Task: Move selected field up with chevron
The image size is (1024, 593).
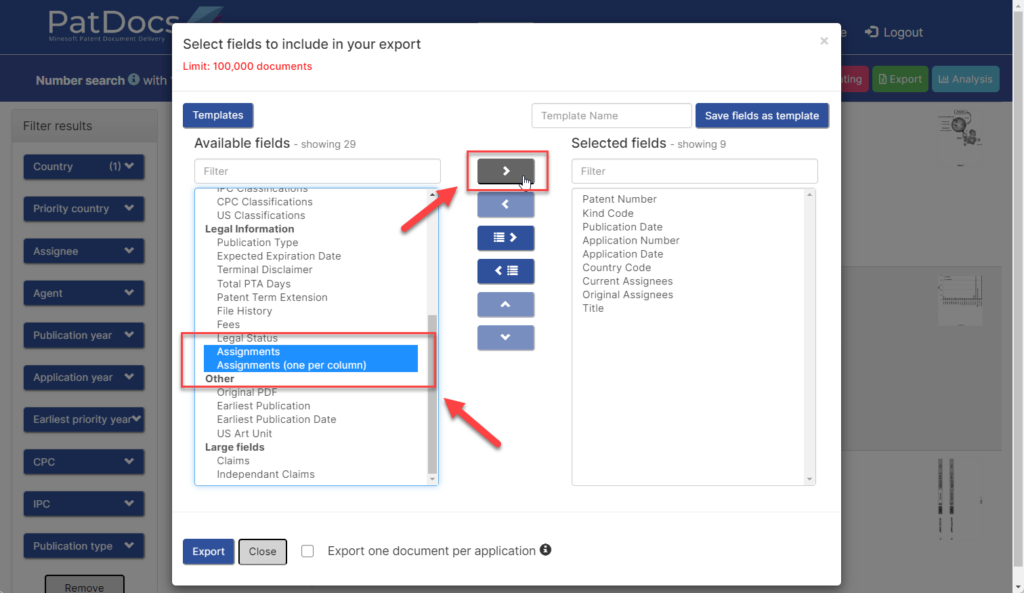Action: point(505,304)
